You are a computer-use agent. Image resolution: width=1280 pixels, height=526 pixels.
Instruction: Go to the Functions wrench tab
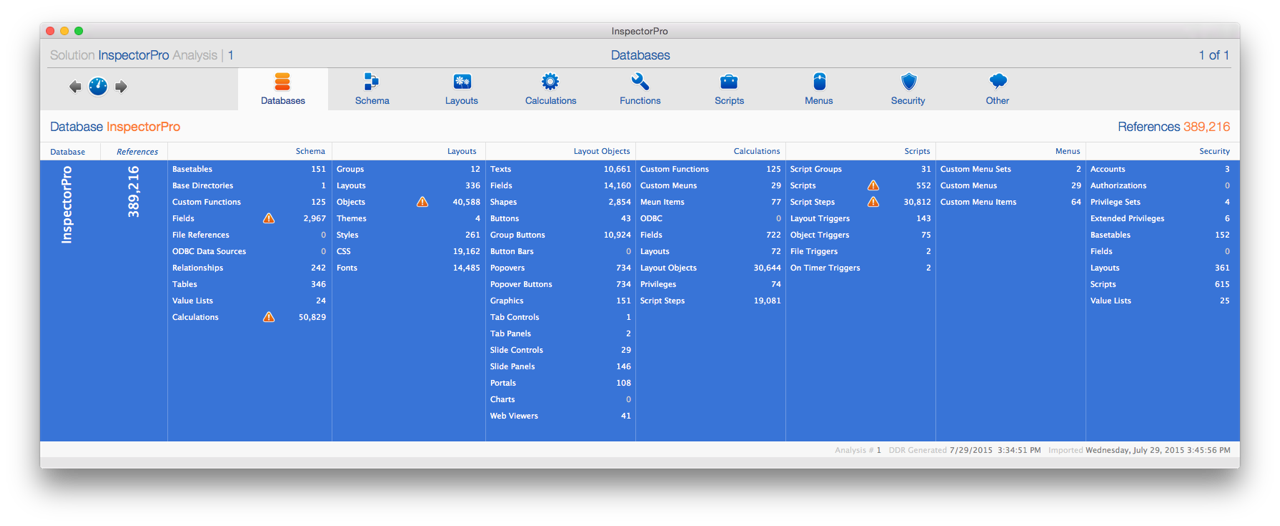640,89
